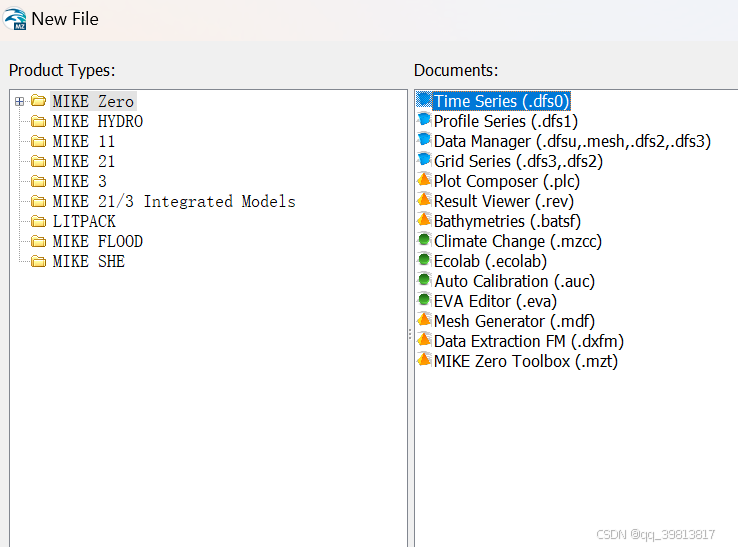Click the Profile Series document icon
The width and height of the screenshot is (738, 547).
pyautogui.click(x=424, y=120)
